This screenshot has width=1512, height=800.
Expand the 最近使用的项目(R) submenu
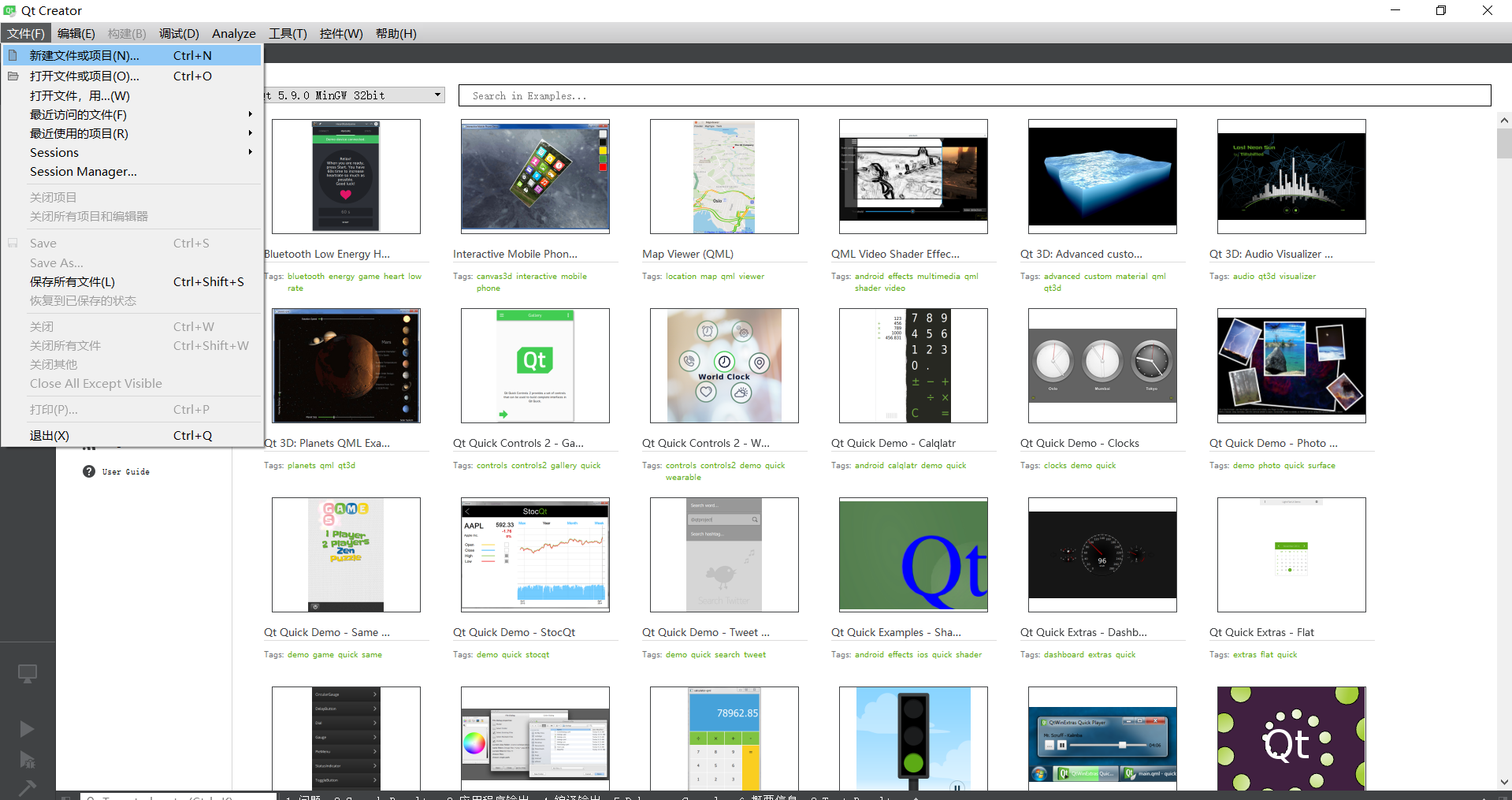tap(132, 133)
